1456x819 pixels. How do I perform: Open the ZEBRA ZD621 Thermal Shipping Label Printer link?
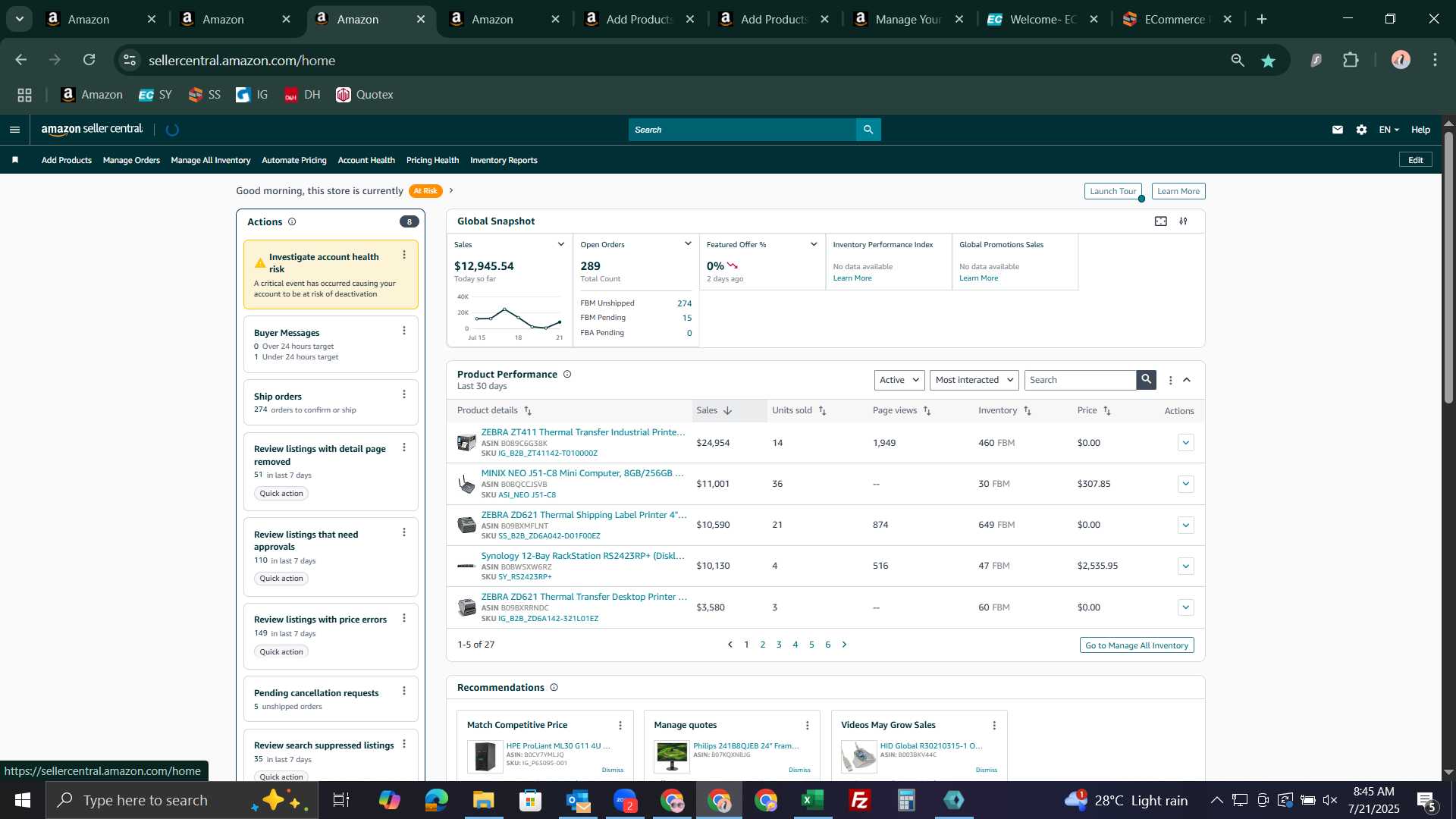click(584, 515)
